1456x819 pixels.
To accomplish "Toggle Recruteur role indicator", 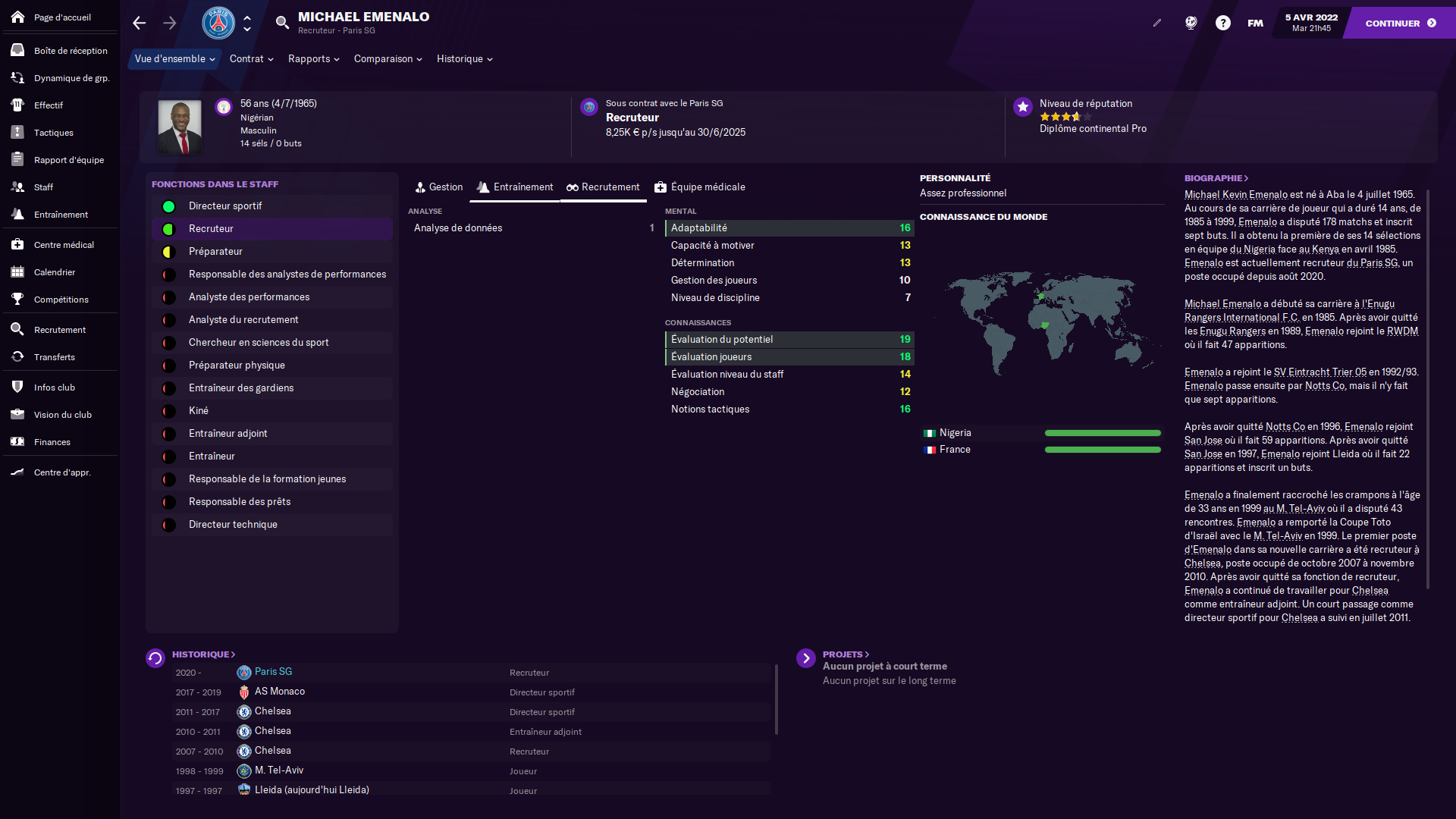I will 169,229.
